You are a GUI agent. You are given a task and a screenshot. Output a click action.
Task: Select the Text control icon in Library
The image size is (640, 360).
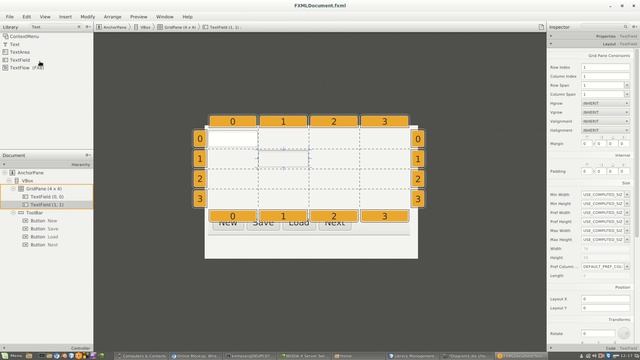tap(5, 44)
